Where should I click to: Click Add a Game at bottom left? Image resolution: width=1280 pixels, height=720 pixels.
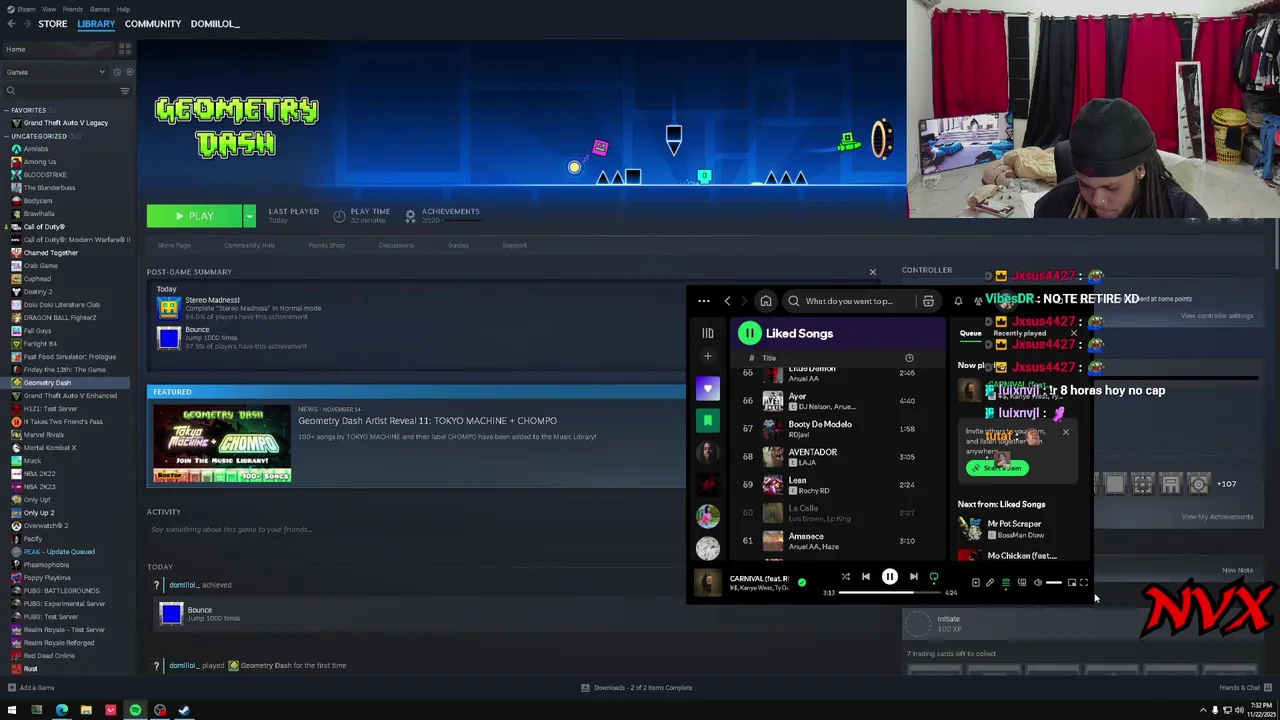30,688
